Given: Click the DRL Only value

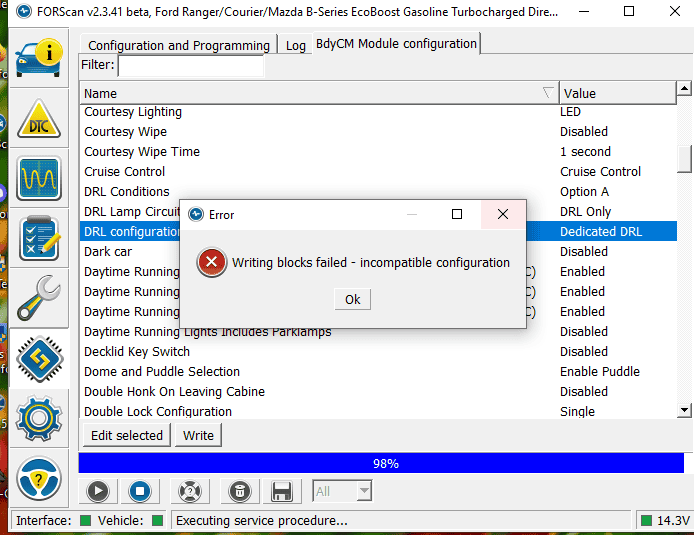Looking at the screenshot, I should click(x=586, y=212).
